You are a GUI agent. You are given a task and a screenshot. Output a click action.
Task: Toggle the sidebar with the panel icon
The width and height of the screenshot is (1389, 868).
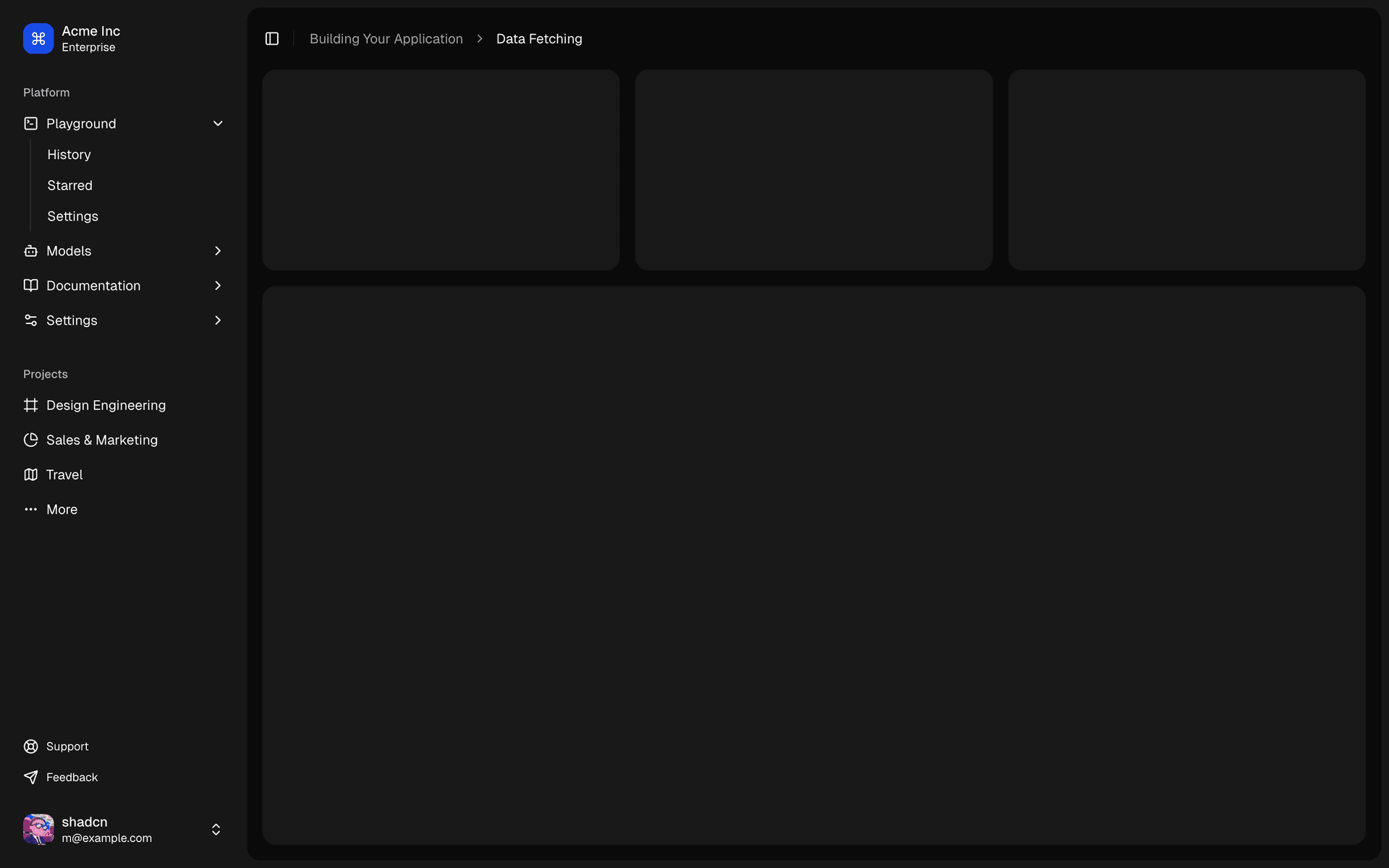pos(271,38)
